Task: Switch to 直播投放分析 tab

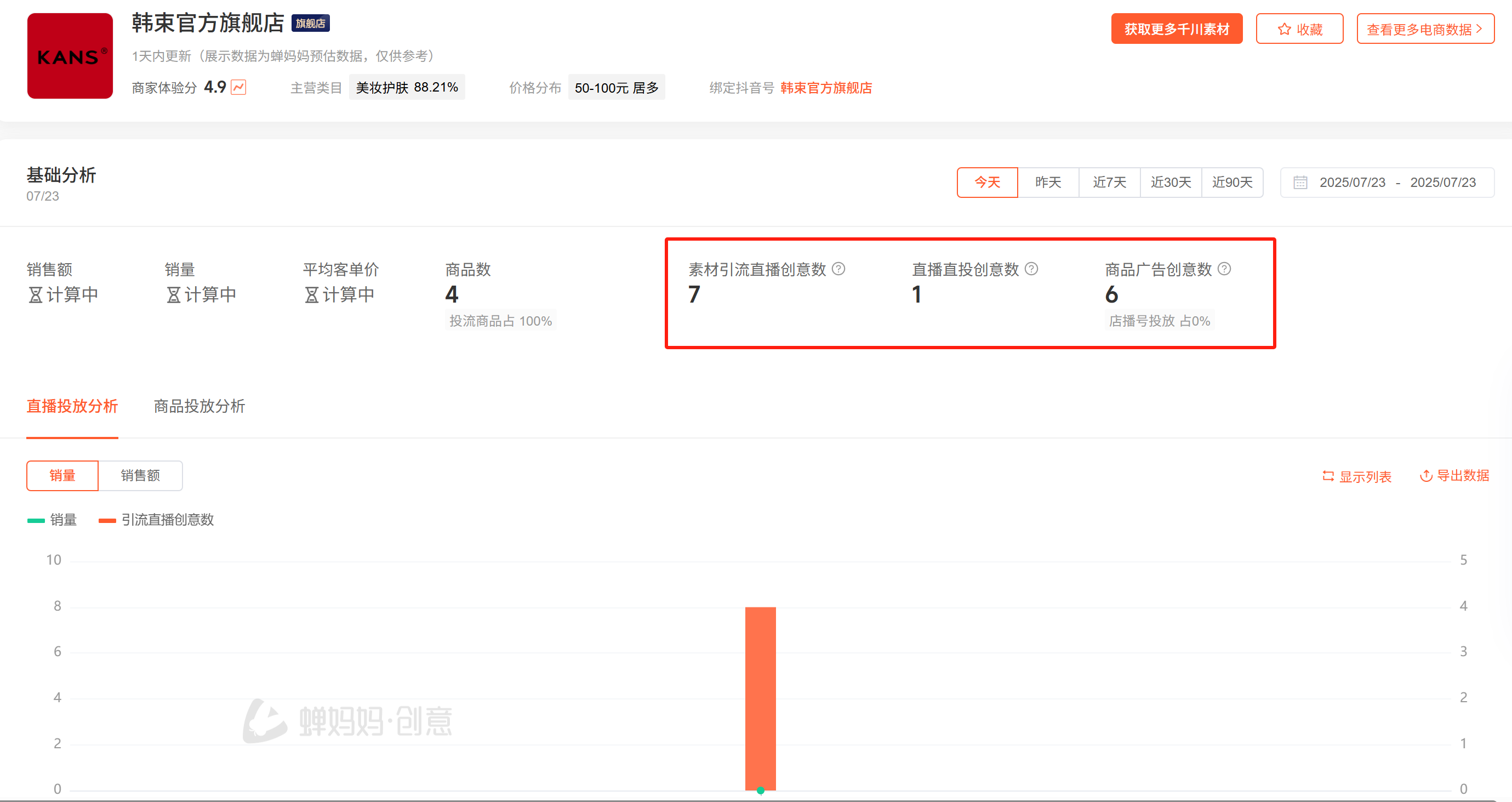Action: click(x=72, y=406)
